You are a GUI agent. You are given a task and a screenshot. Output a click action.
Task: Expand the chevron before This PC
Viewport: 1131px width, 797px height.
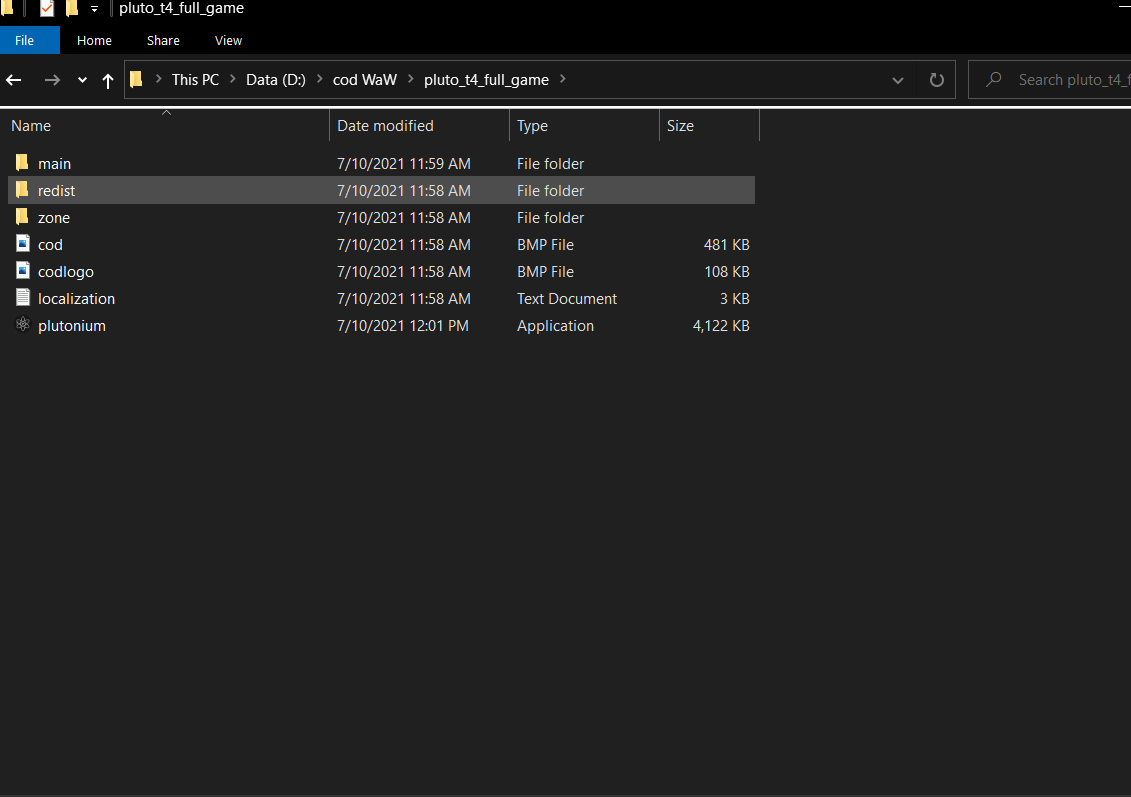[159, 79]
